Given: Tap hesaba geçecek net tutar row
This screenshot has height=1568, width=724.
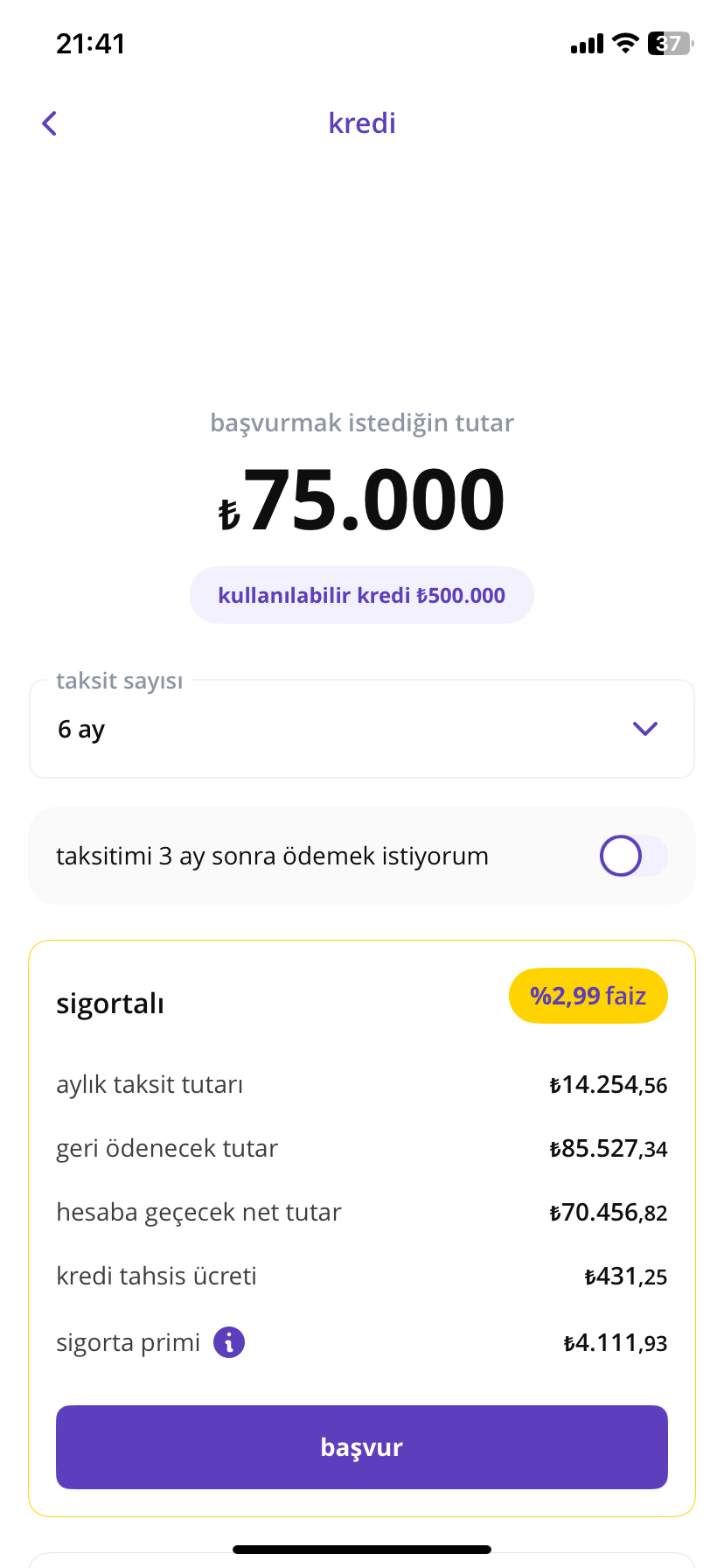Looking at the screenshot, I should pos(362,1213).
